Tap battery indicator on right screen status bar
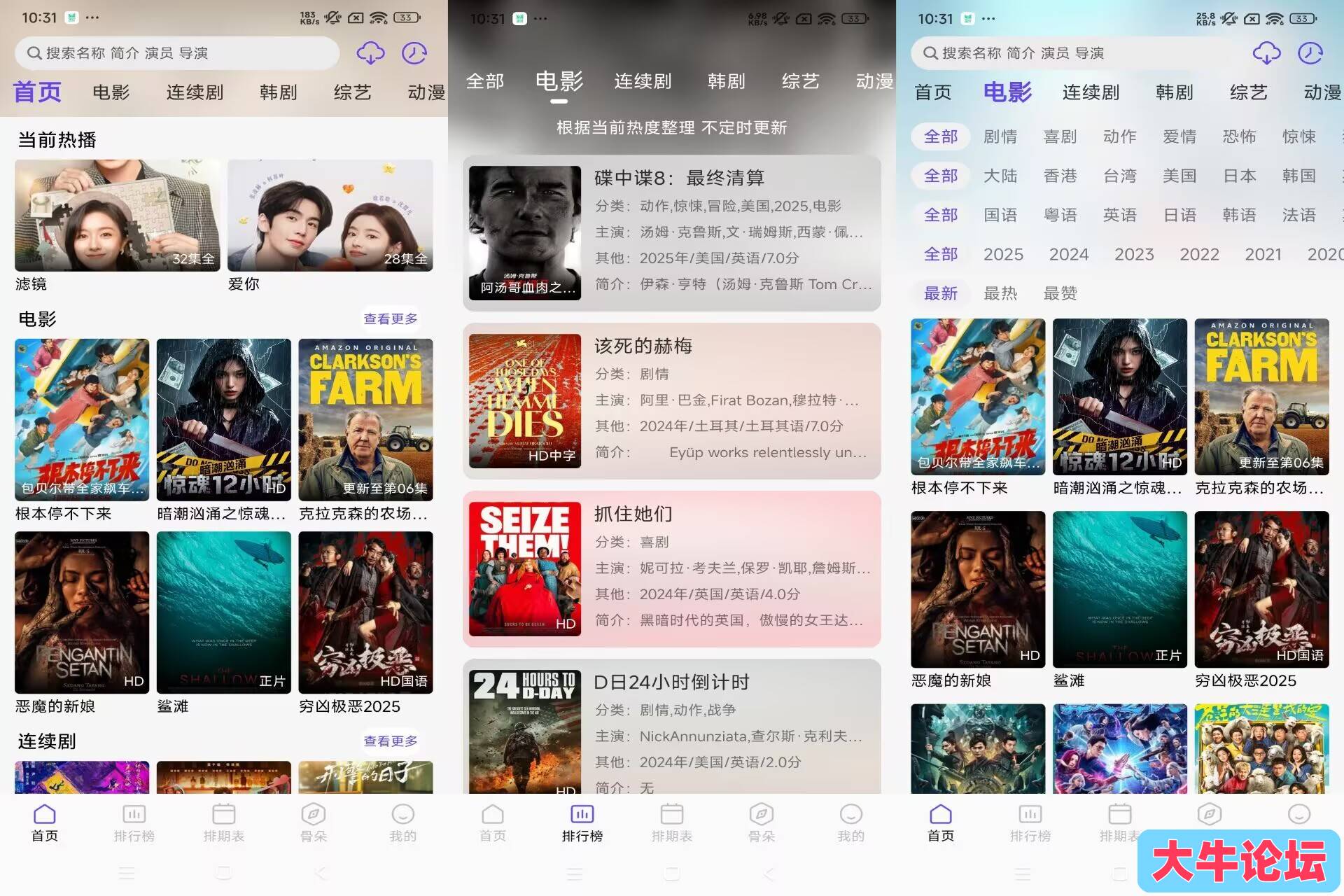 pyautogui.click(x=1303, y=18)
